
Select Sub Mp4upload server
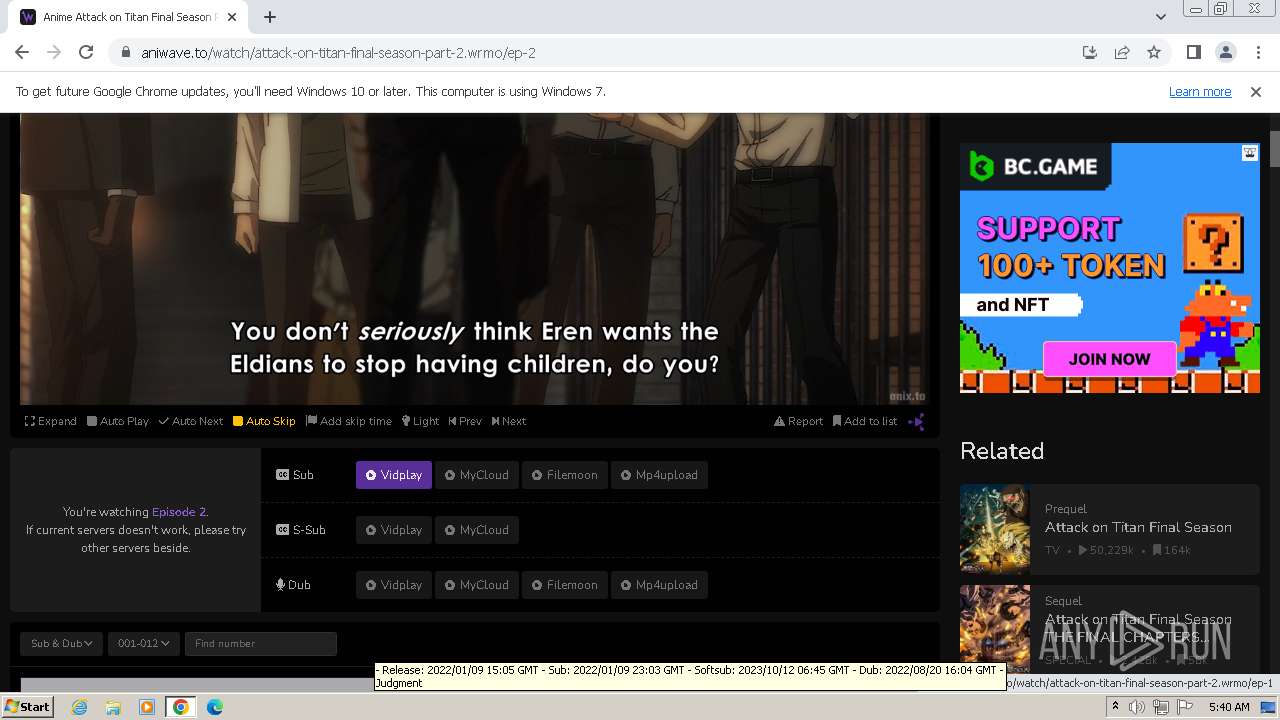click(x=659, y=475)
